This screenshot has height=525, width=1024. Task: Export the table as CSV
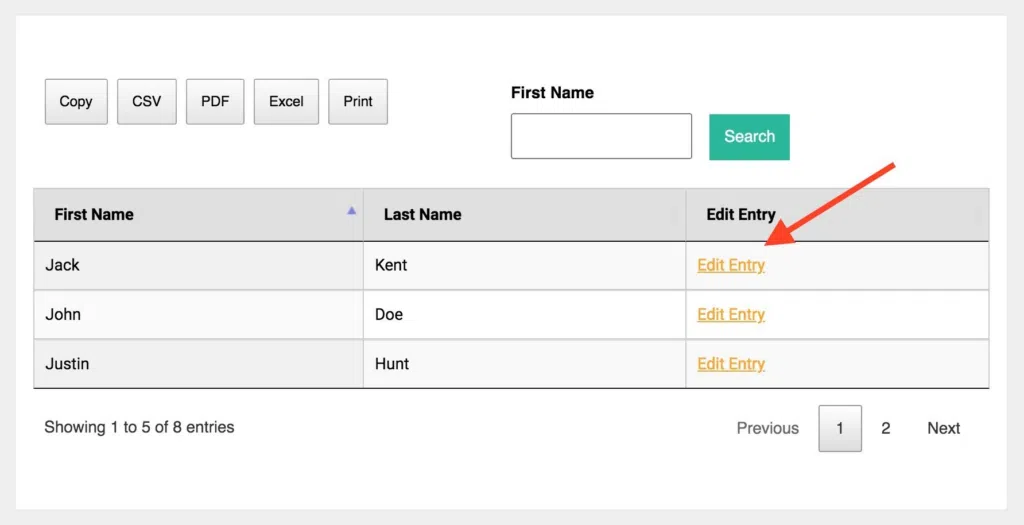tap(146, 101)
